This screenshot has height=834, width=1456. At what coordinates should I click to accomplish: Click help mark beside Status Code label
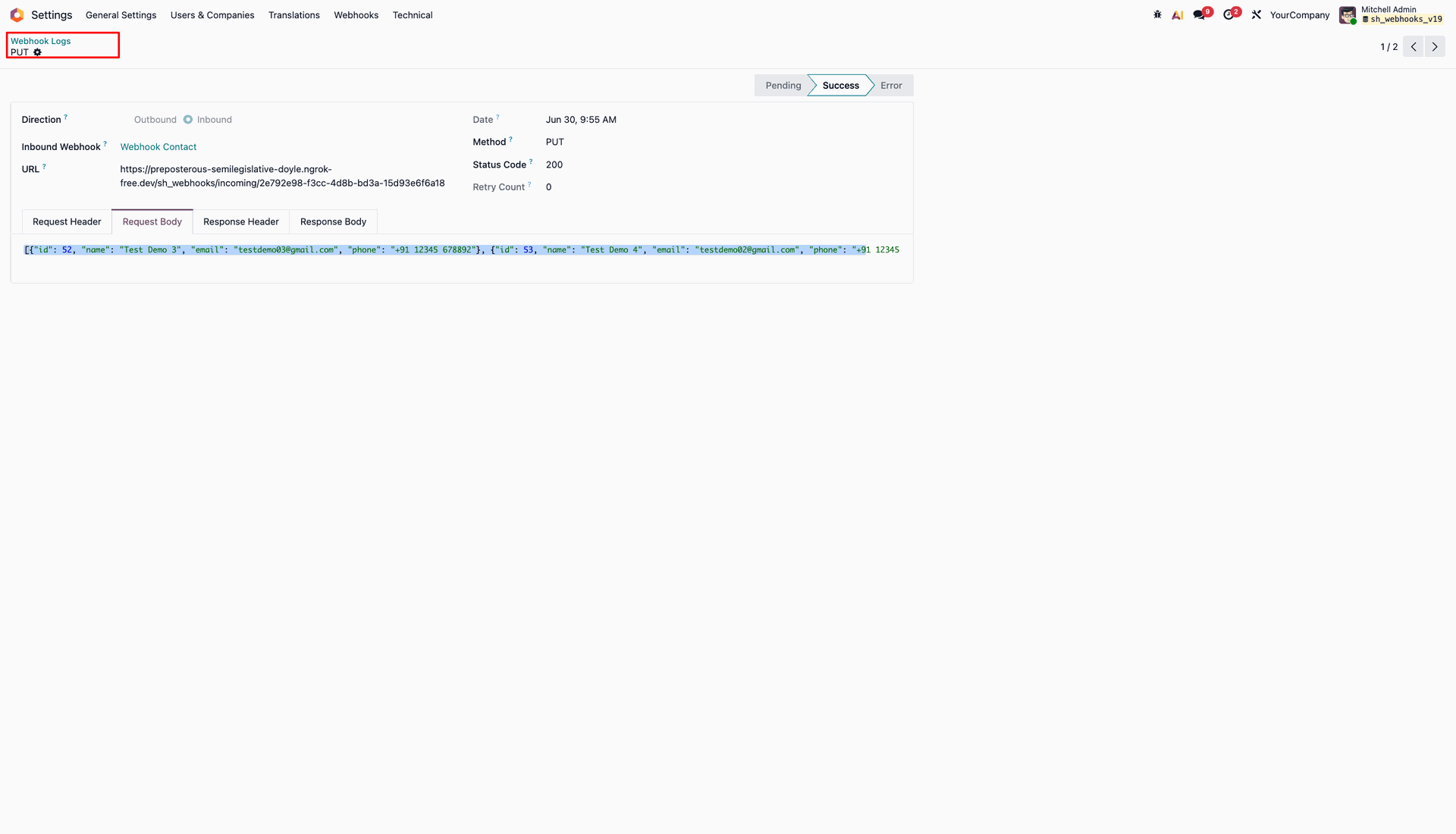(x=531, y=161)
